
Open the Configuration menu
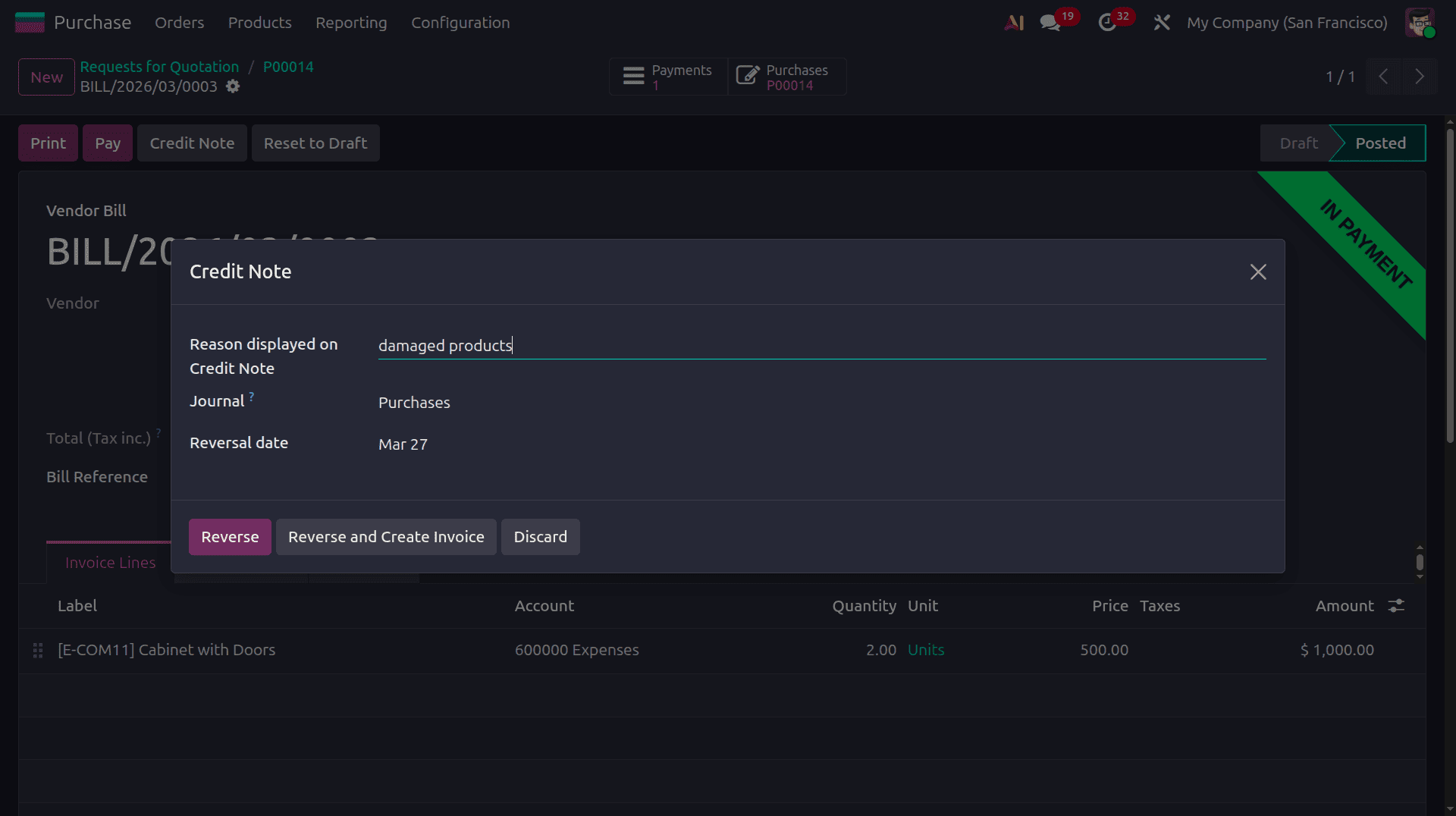(460, 23)
